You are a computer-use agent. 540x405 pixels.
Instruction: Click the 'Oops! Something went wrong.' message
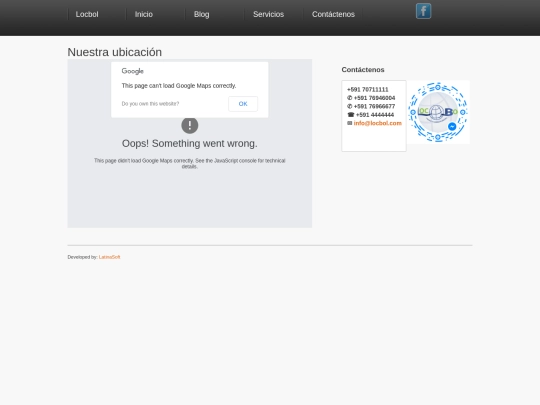190,144
